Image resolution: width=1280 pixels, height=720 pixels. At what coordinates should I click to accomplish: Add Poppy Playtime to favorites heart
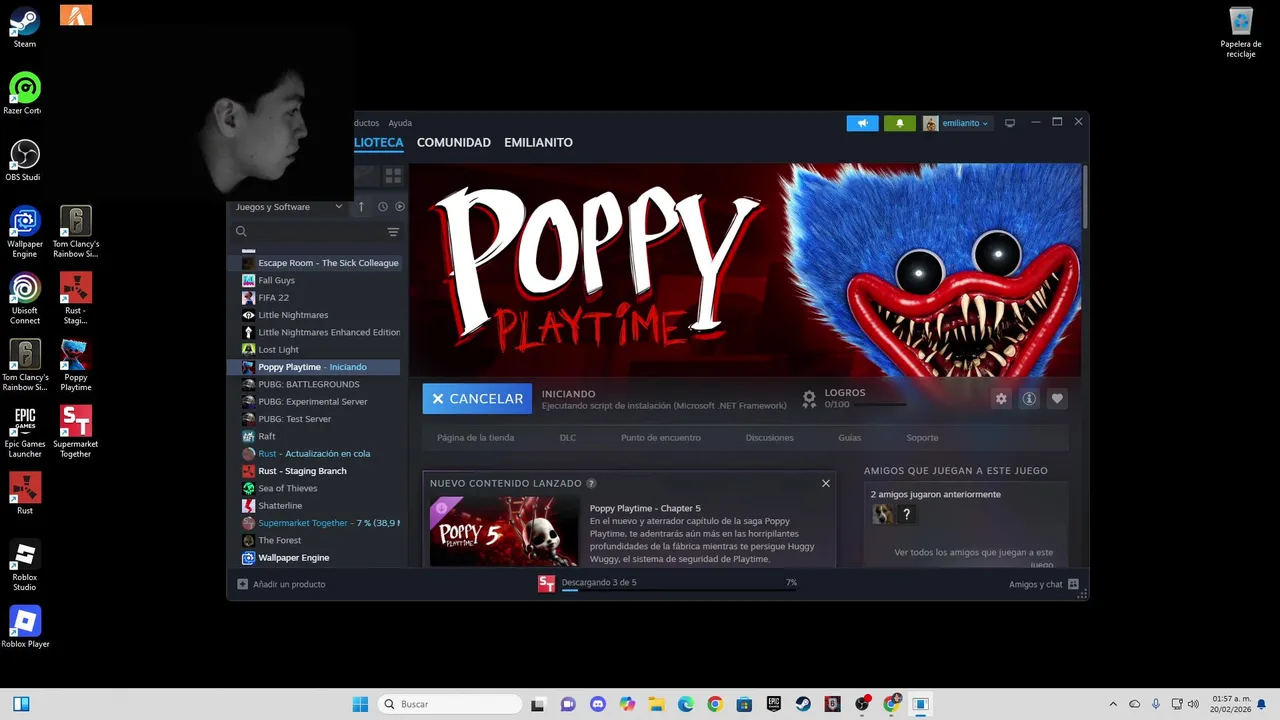pyautogui.click(x=1057, y=398)
